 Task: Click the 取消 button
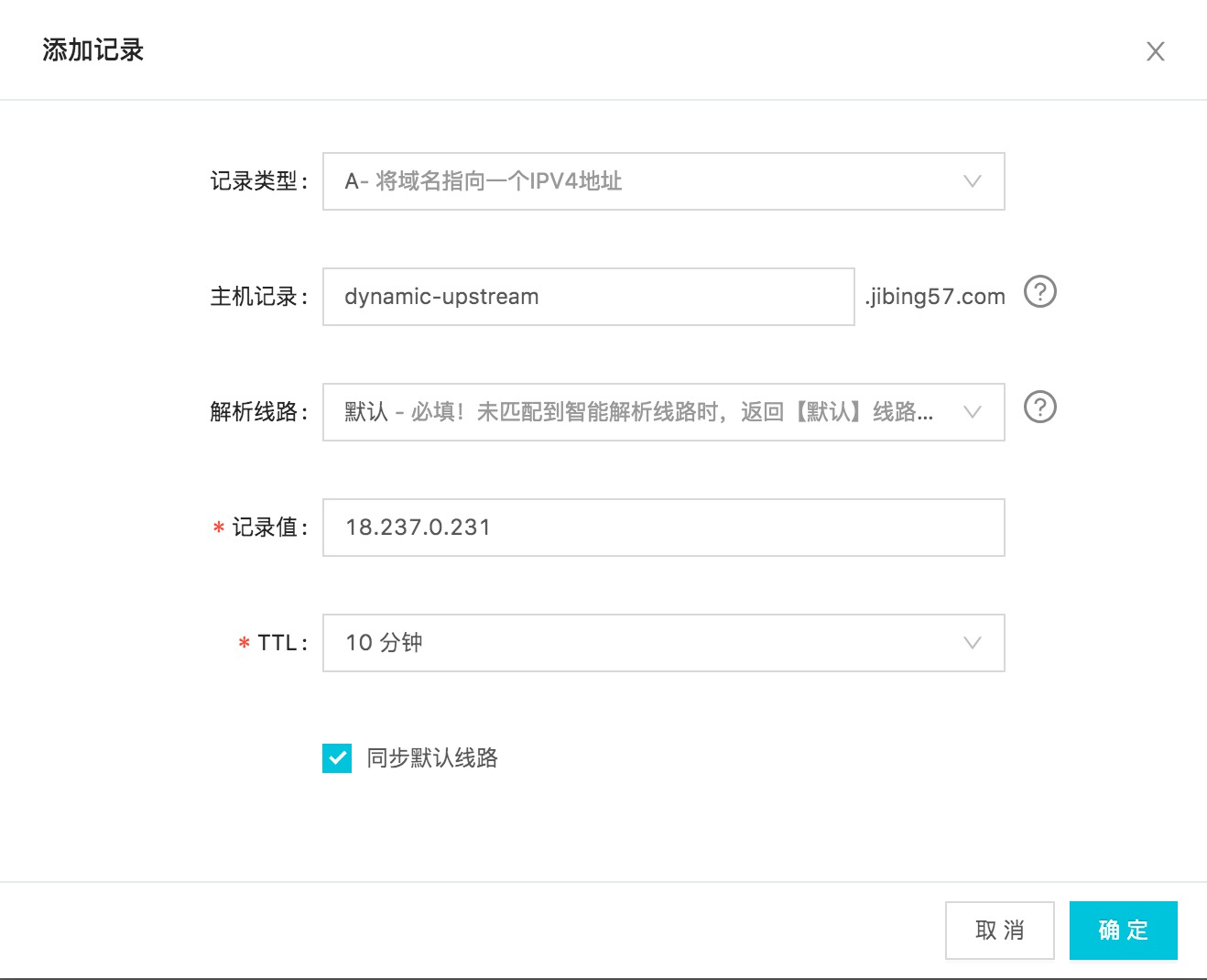1000,931
